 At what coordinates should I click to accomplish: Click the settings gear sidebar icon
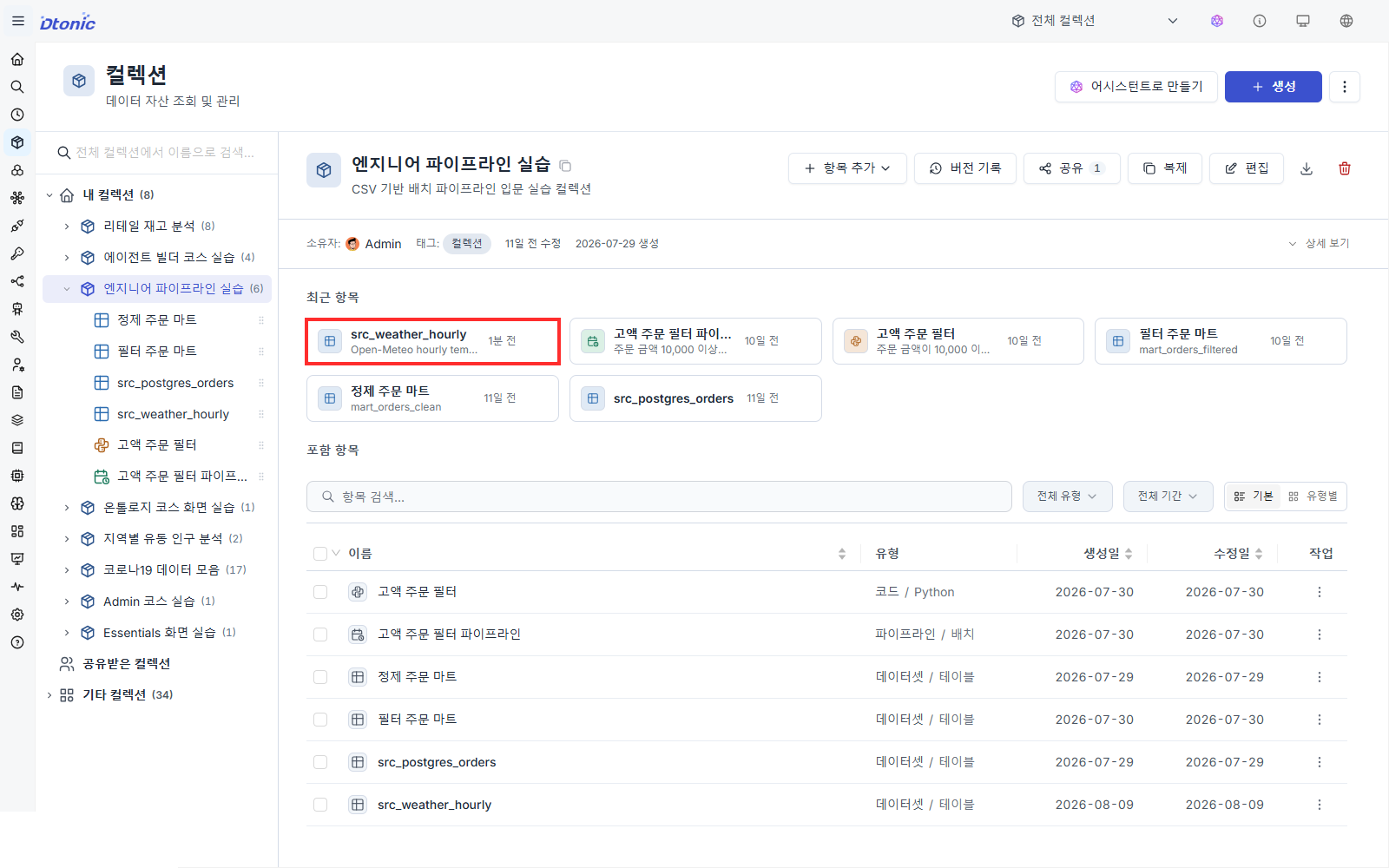point(17,615)
